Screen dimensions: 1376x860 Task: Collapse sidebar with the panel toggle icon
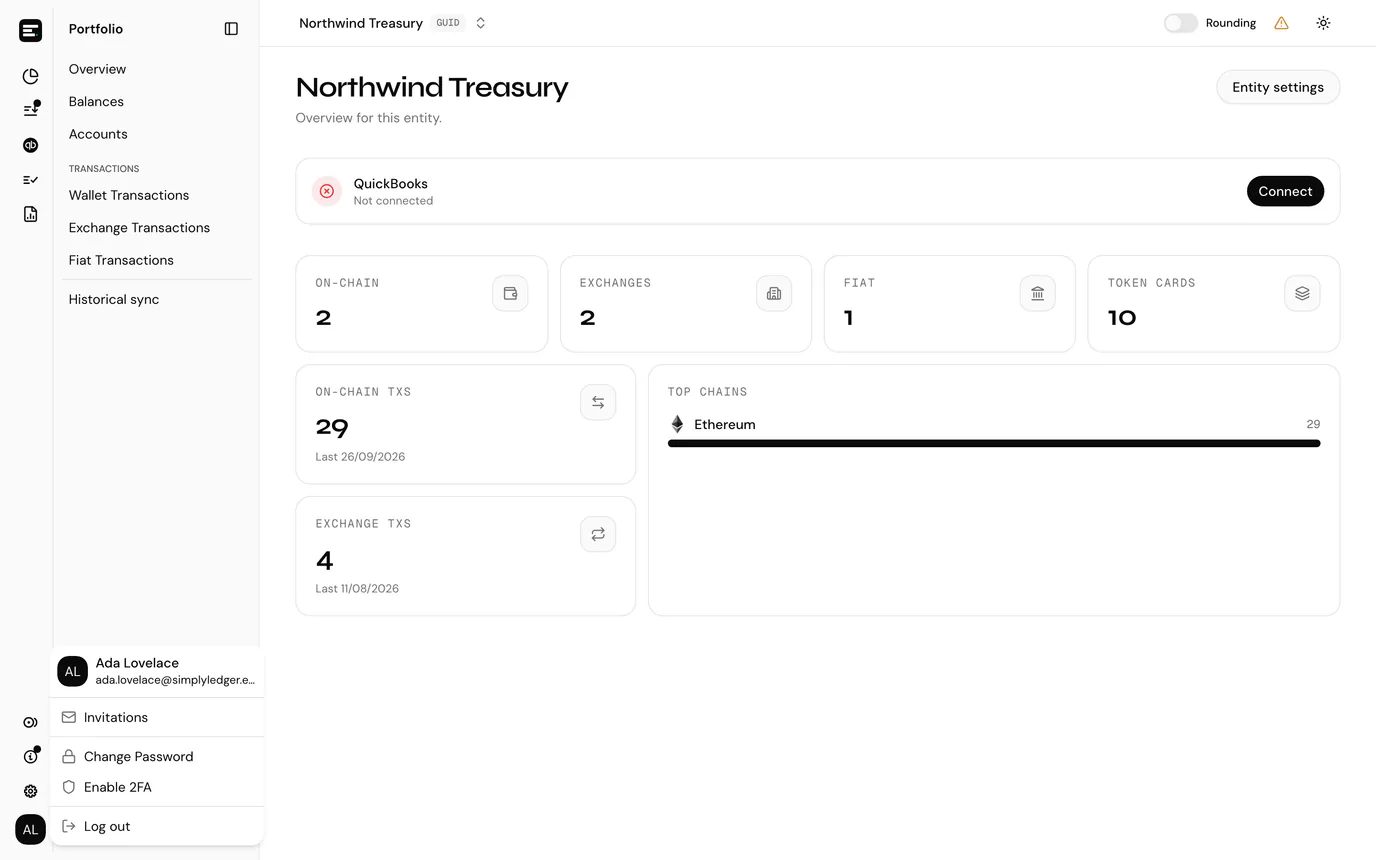[231, 29]
